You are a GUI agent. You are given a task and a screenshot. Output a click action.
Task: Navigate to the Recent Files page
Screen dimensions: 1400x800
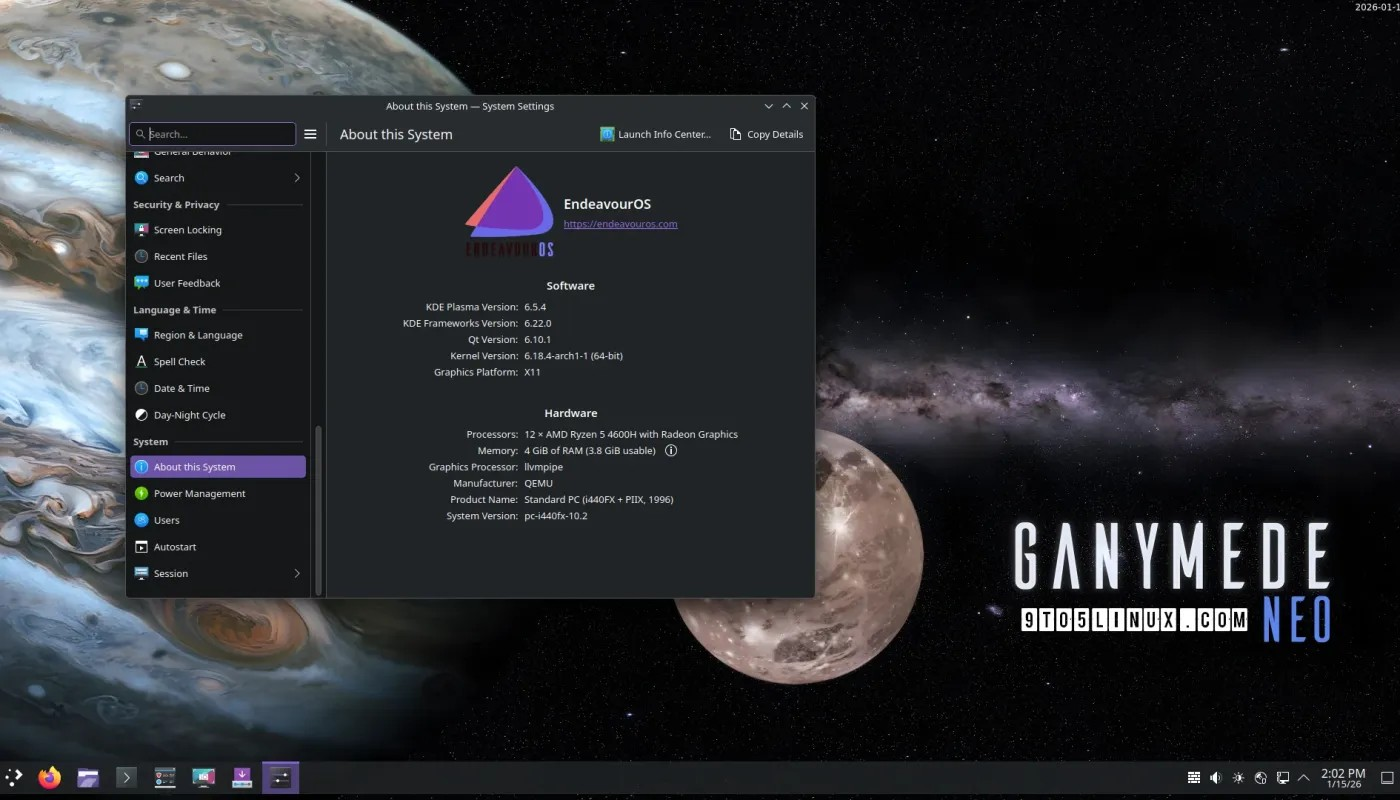(179, 256)
